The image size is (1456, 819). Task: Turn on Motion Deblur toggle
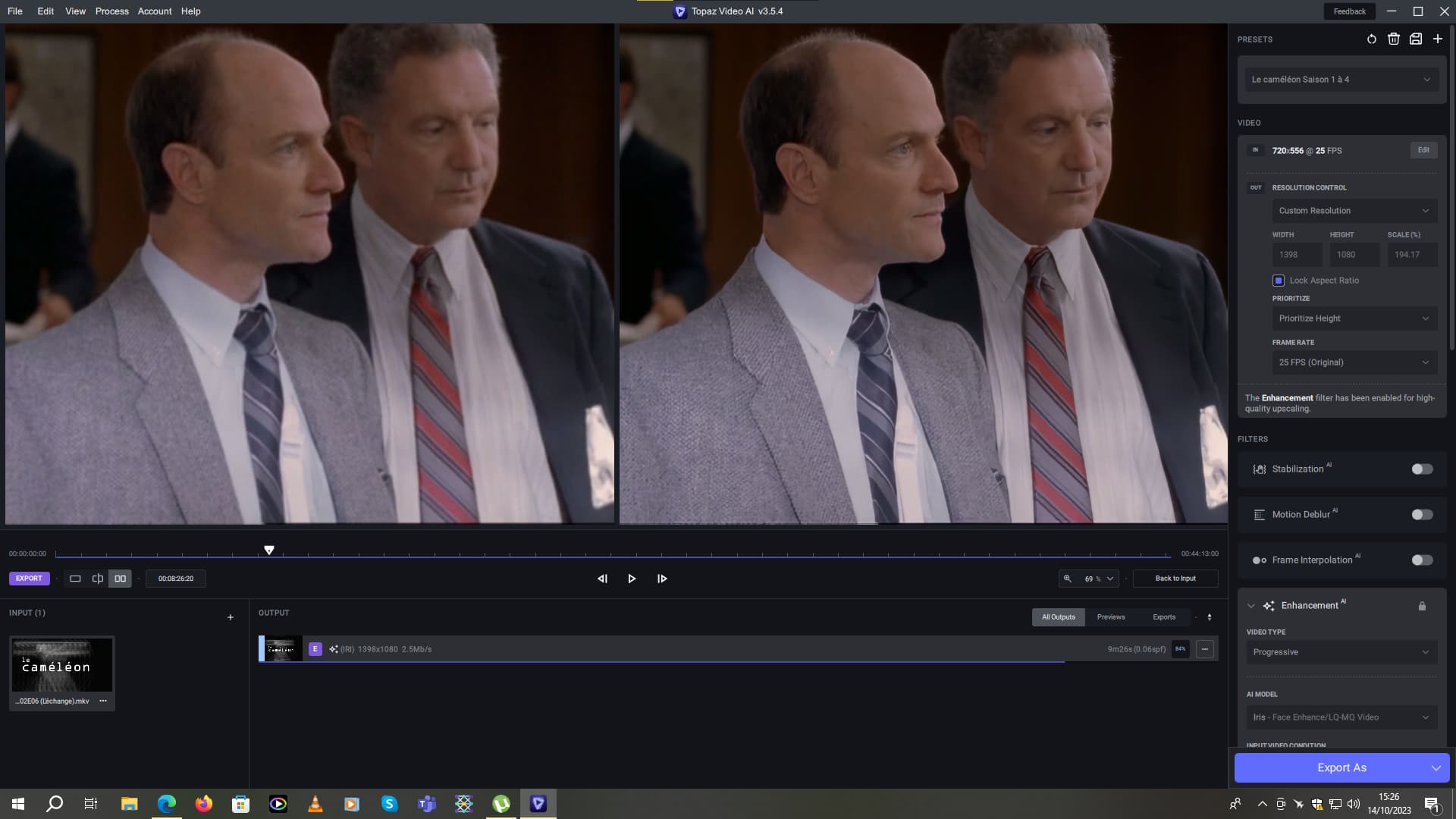[1422, 515]
